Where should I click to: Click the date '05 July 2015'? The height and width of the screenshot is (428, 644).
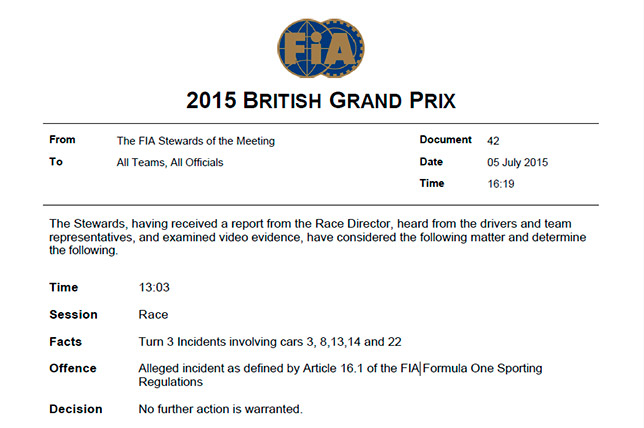pyautogui.click(x=518, y=162)
